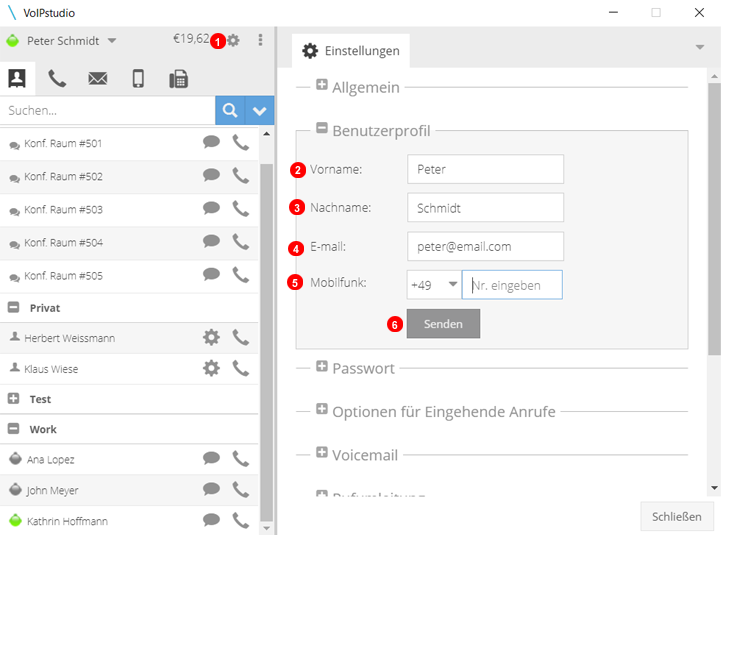Click the blue magnifier search button

point(230,110)
